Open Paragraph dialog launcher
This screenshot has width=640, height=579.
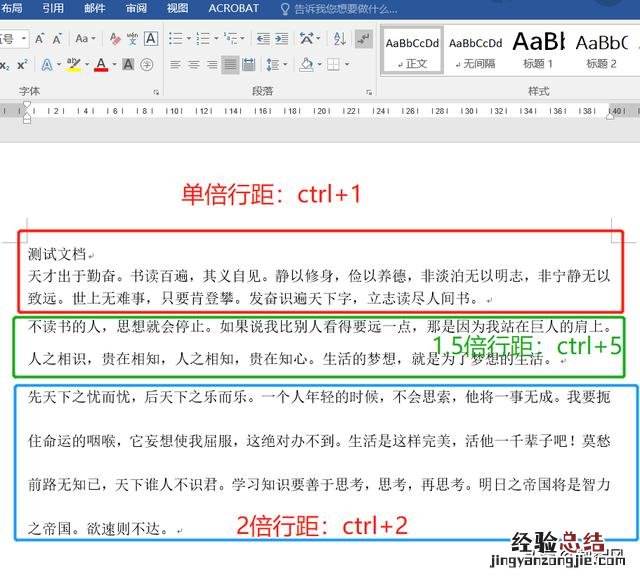369,92
